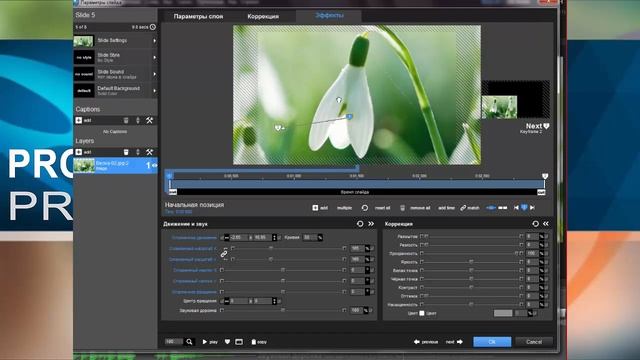The image size is (640, 360).
Task: Add a new layer in the Layers panel
Action: coord(79,152)
